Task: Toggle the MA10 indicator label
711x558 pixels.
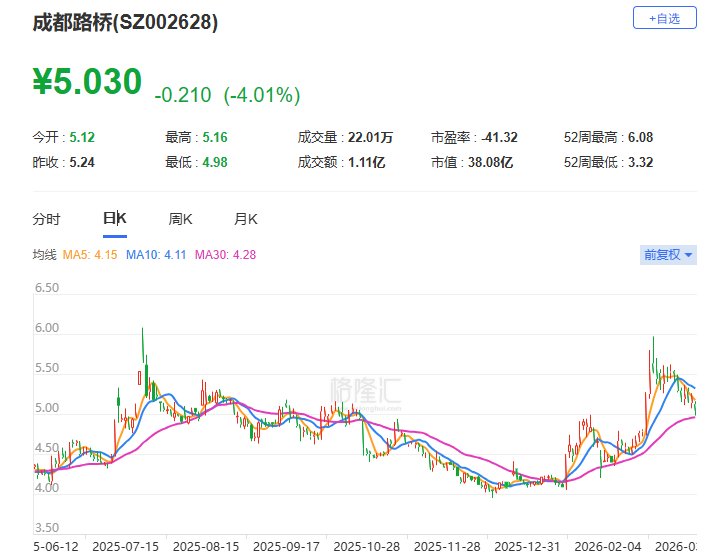Action: coord(157,255)
